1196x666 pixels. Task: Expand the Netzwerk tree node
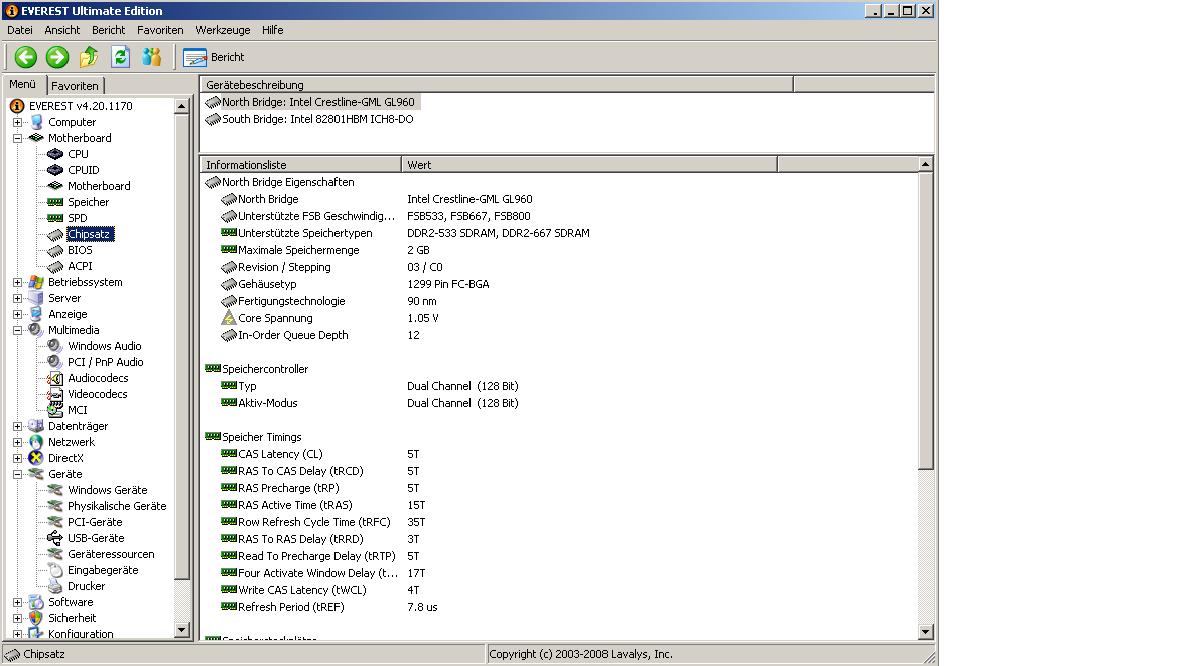point(17,442)
